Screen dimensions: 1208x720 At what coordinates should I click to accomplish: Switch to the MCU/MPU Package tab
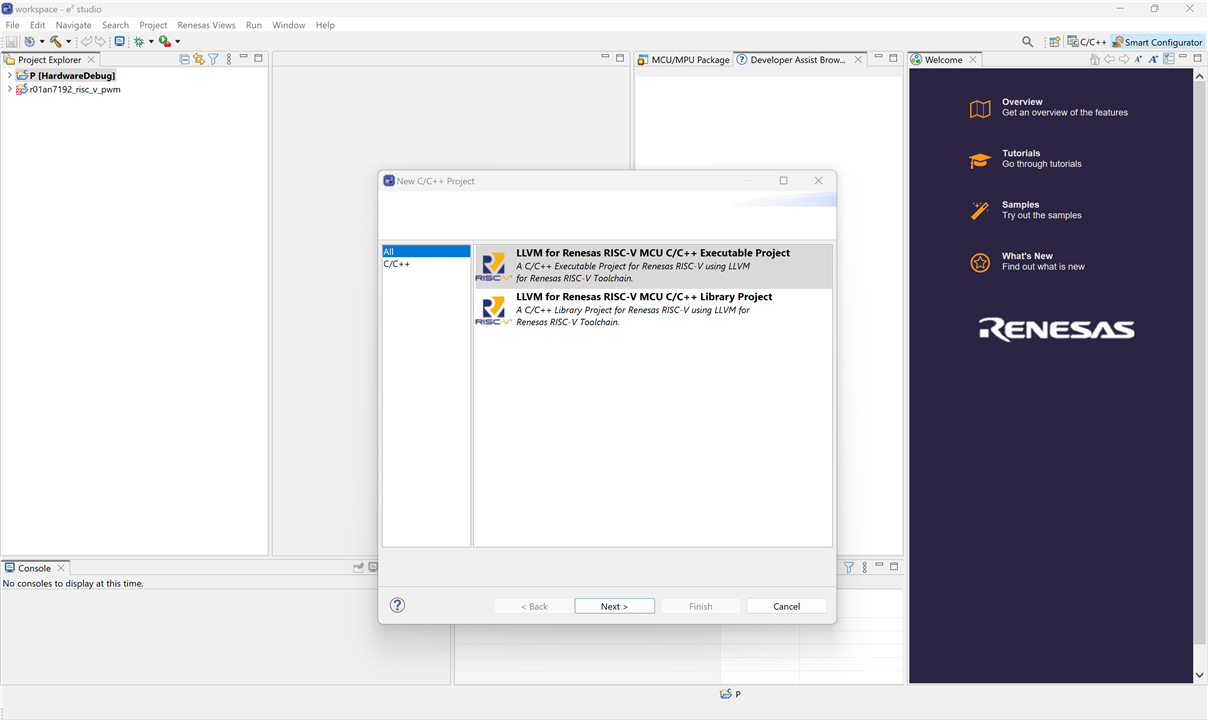pos(684,60)
